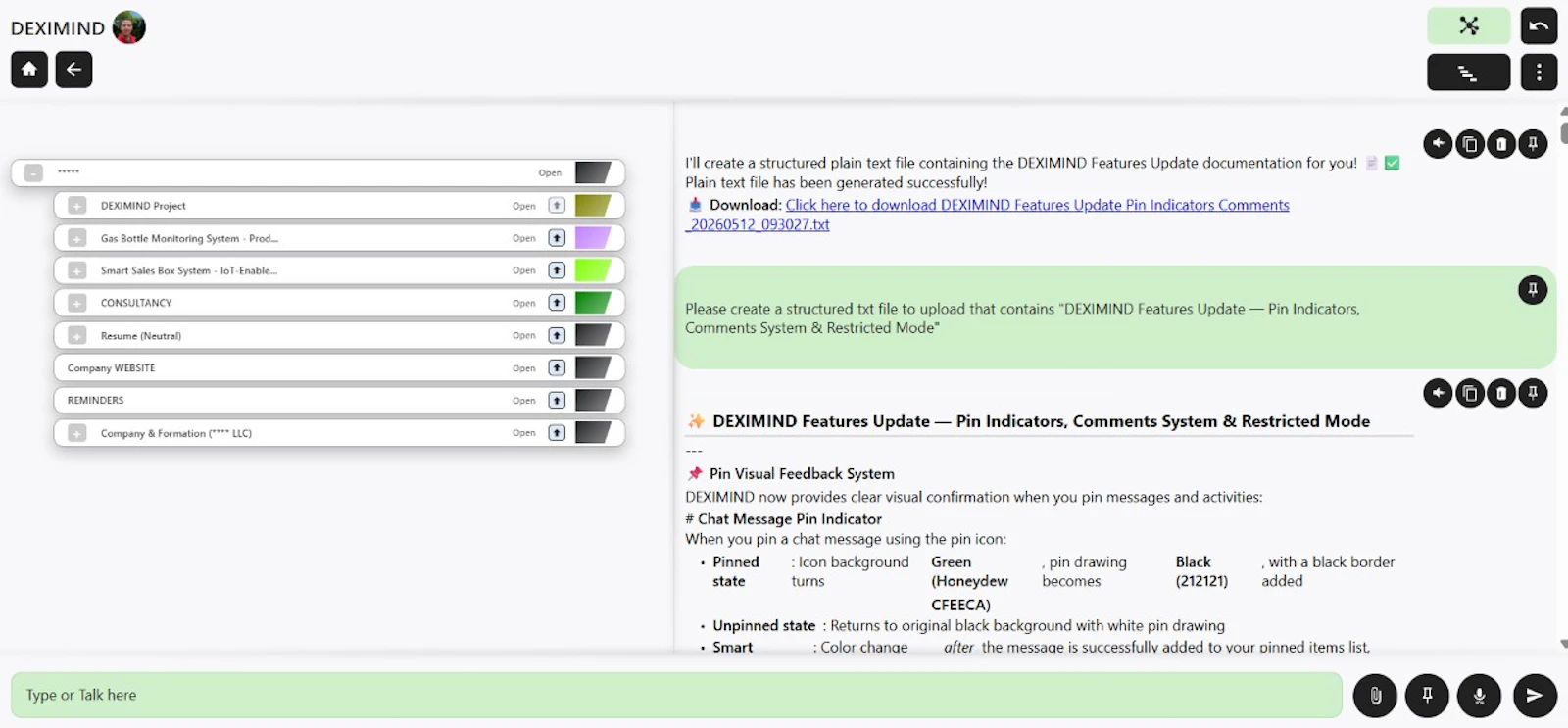Image resolution: width=1568 pixels, height=728 pixels.
Task: Expand the Resume (Neutral) node
Action: click(x=77, y=335)
